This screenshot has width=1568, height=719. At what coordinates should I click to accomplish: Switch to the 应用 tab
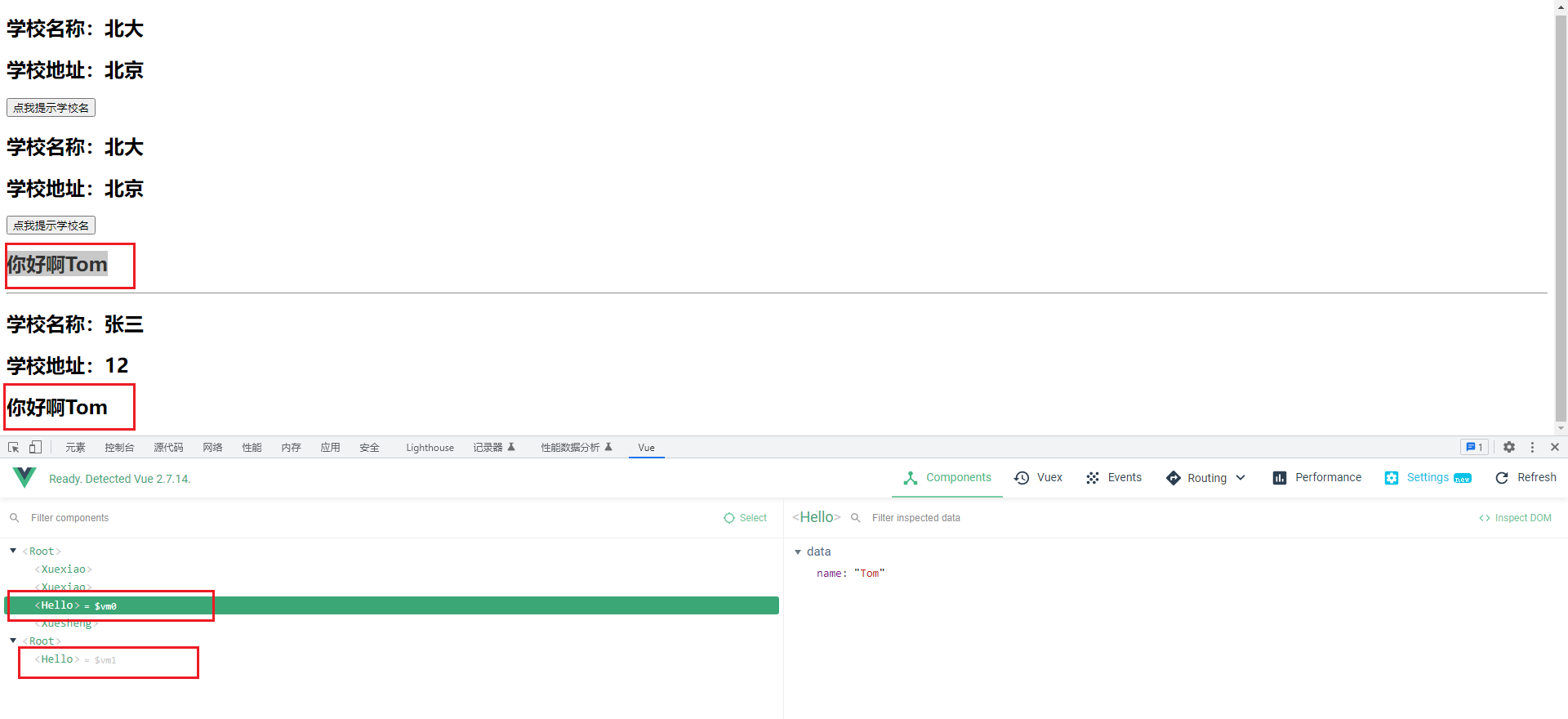point(330,448)
